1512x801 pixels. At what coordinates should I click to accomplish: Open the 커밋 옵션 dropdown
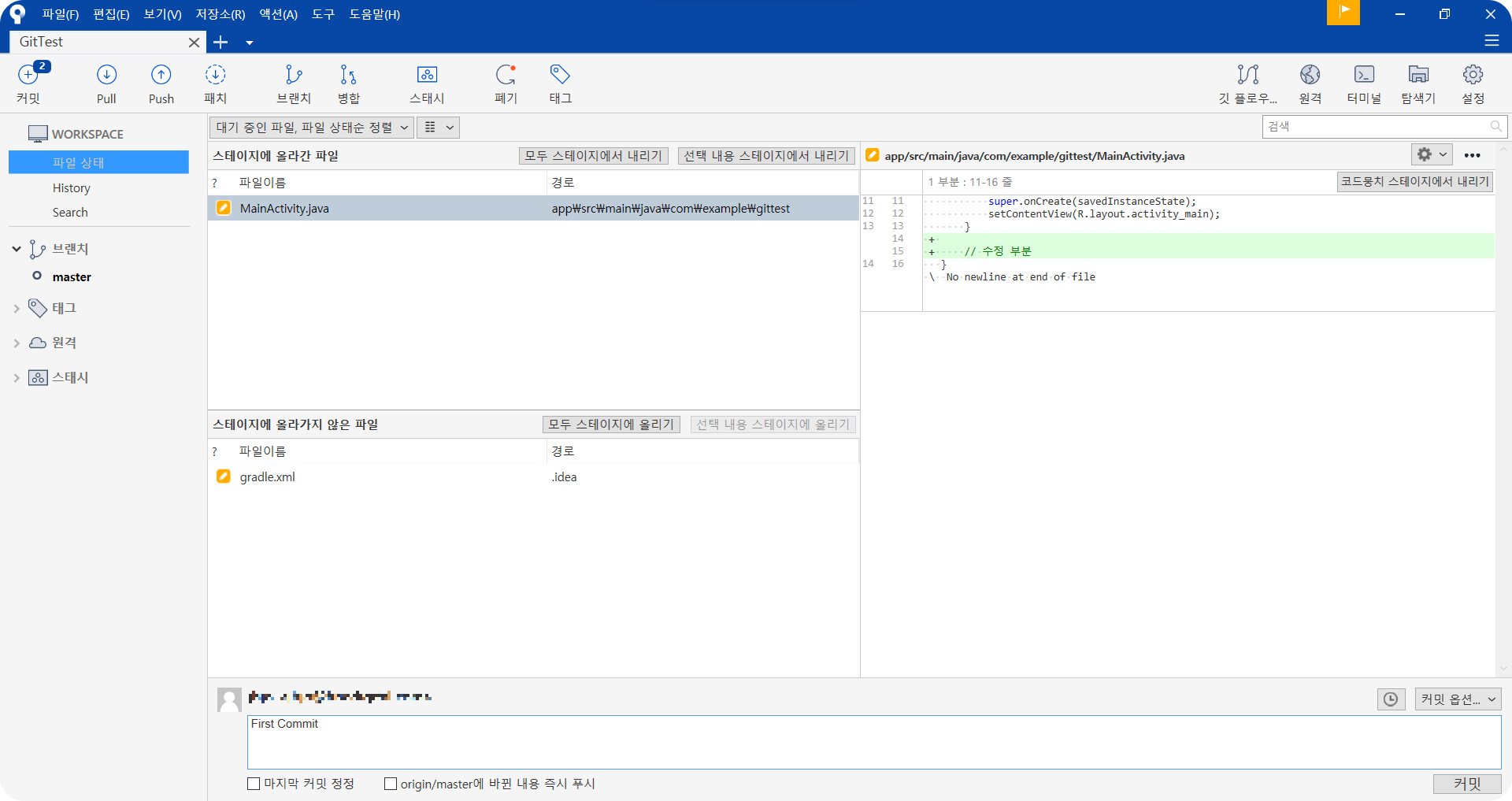tap(1457, 699)
